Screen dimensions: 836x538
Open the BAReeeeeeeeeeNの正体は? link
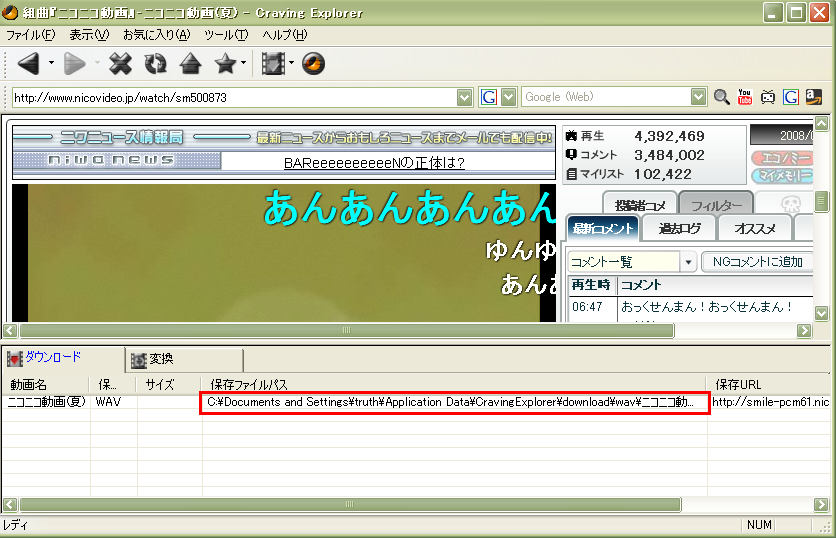[374, 163]
